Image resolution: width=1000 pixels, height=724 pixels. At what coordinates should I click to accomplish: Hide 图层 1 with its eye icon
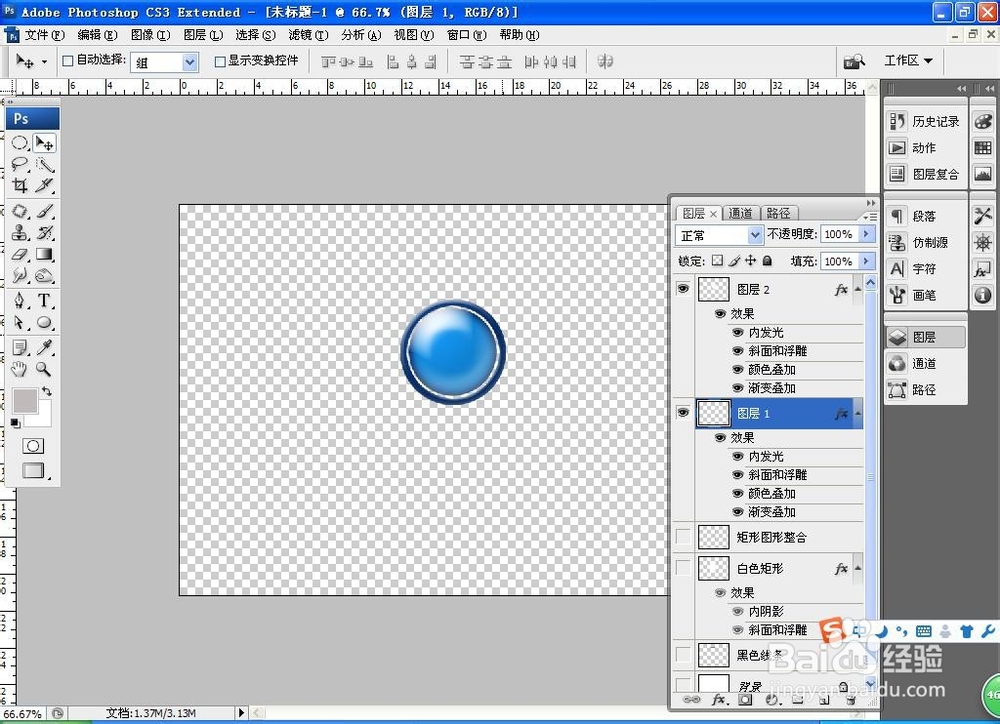(683, 413)
